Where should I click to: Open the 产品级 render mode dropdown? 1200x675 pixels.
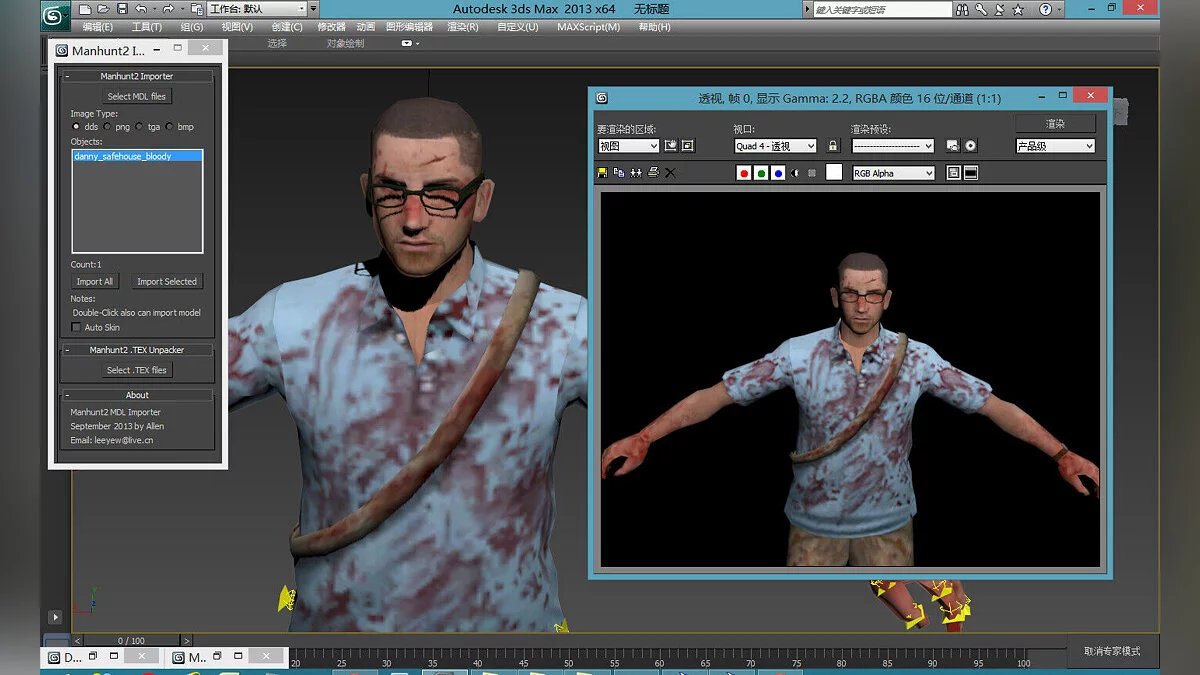pos(1056,146)
